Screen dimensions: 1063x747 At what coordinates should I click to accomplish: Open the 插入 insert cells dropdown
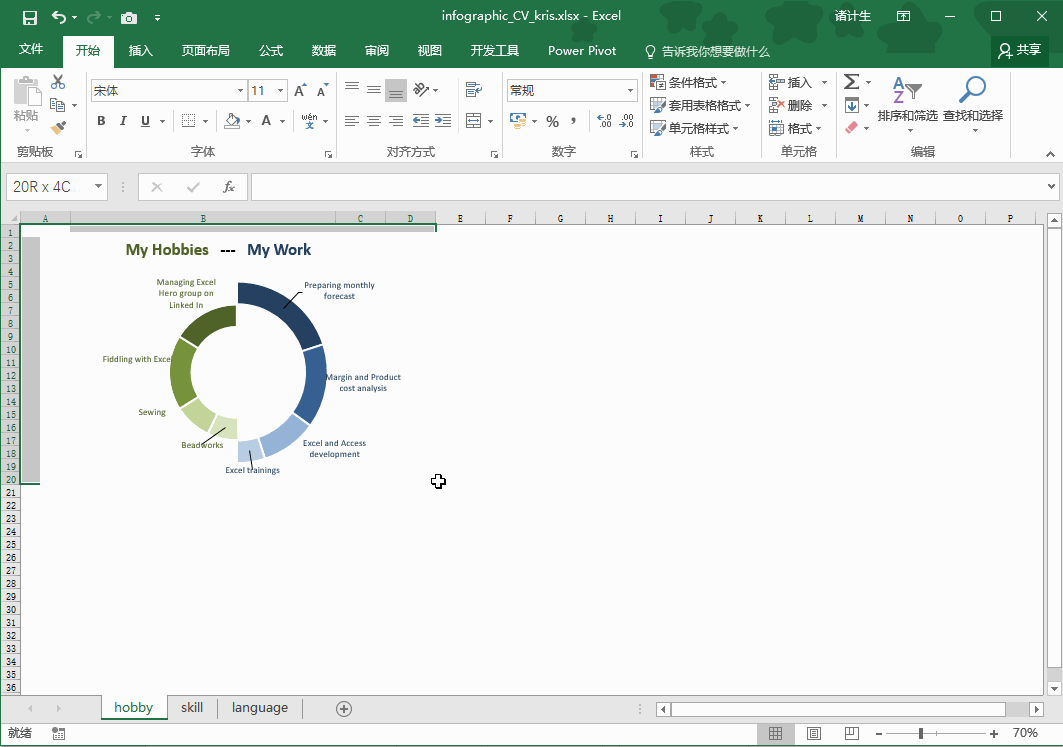(x=824, y=82)
